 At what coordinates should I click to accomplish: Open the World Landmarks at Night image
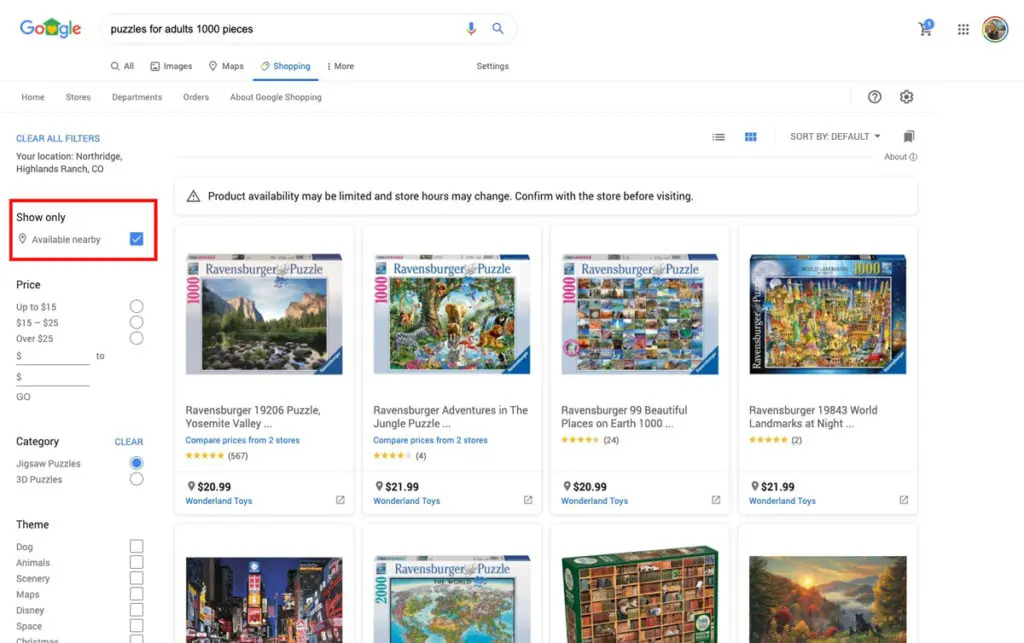pyautogui.click(x=827, y=314)
